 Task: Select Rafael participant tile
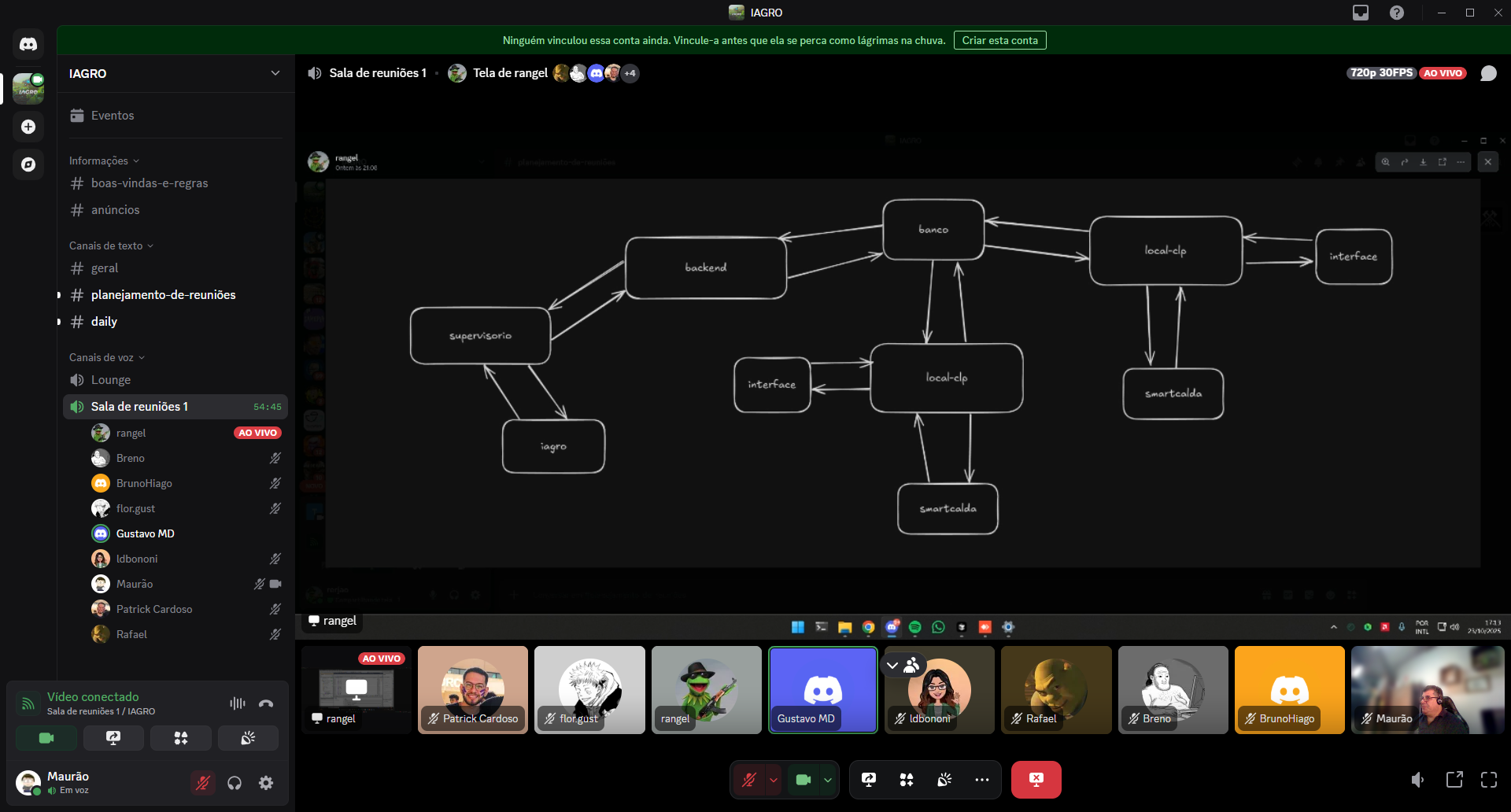click(1056, 690)
